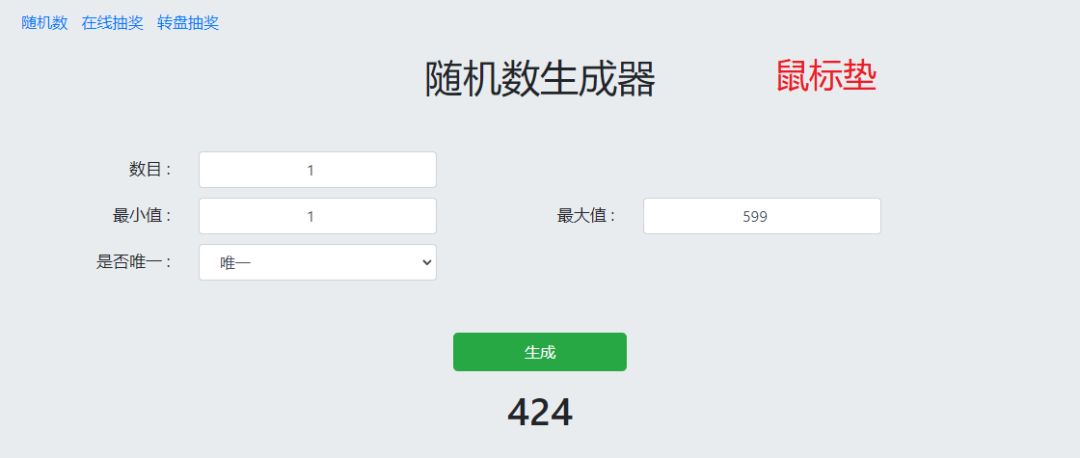Click the red 鼠标垫 text
Viewport: 1080px width, 458px height.
pyautogui.click(x=826, y=76)
